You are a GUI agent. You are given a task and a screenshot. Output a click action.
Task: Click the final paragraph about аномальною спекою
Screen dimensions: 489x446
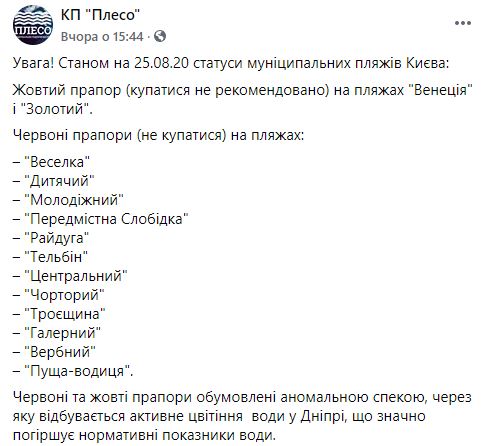(242, 416)
